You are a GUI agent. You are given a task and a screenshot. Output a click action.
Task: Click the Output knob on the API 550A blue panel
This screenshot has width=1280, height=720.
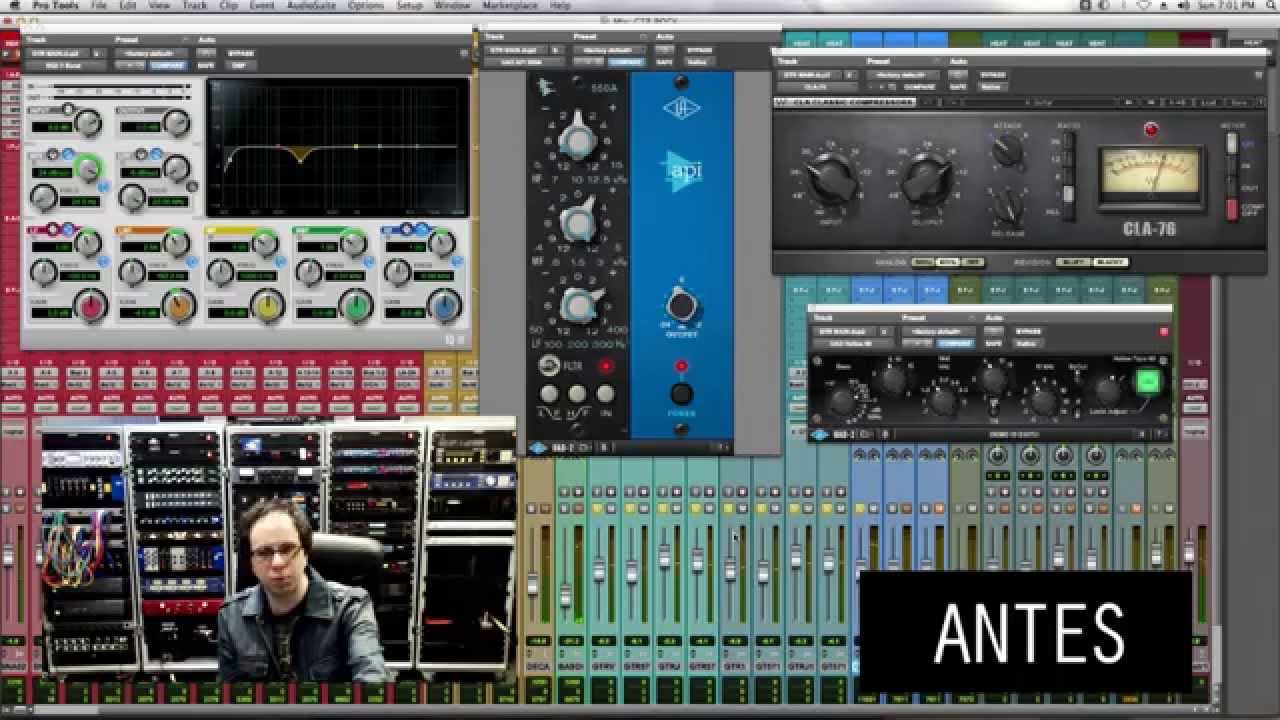coord(681,306)
